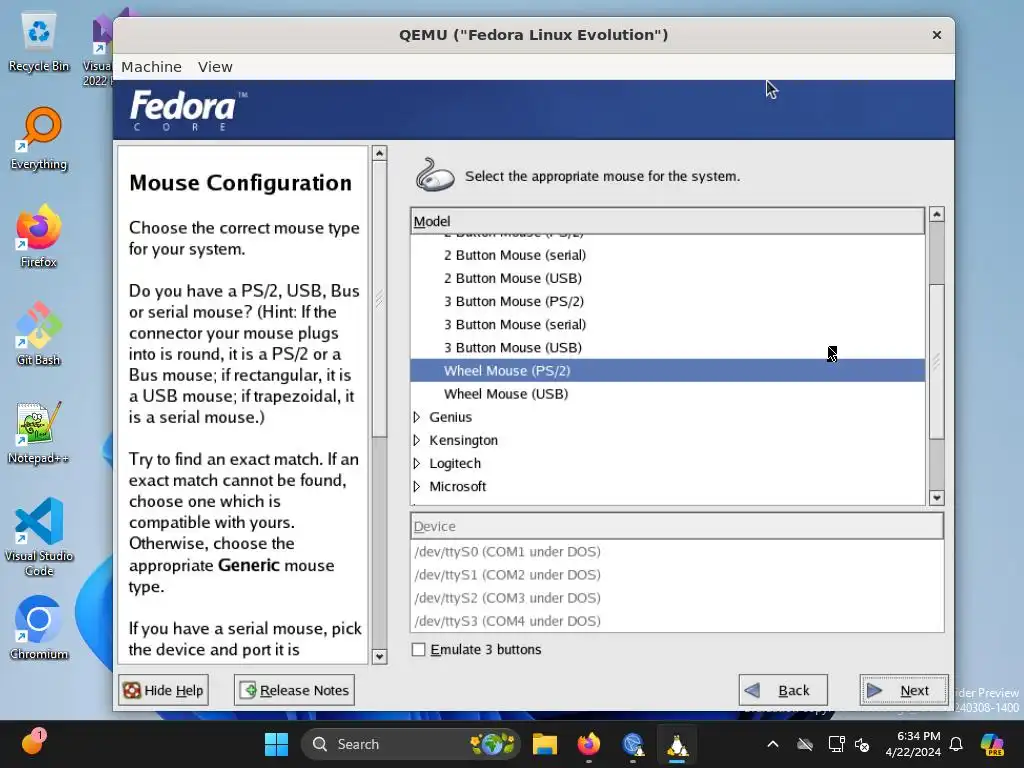Open the Release Notes
The height and width of the screenshot is (768, 1024).
tap(295, 690)
